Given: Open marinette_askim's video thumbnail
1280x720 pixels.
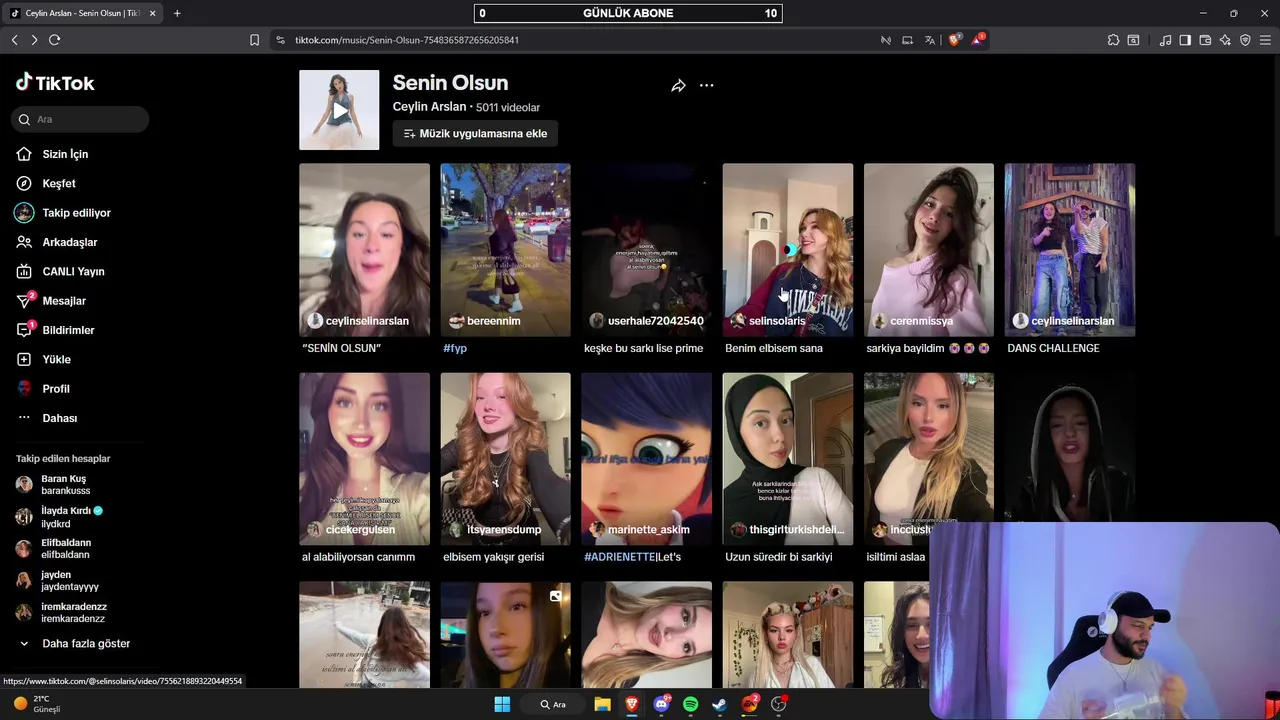Looking at the screenshot, I should tap(646, 459).
